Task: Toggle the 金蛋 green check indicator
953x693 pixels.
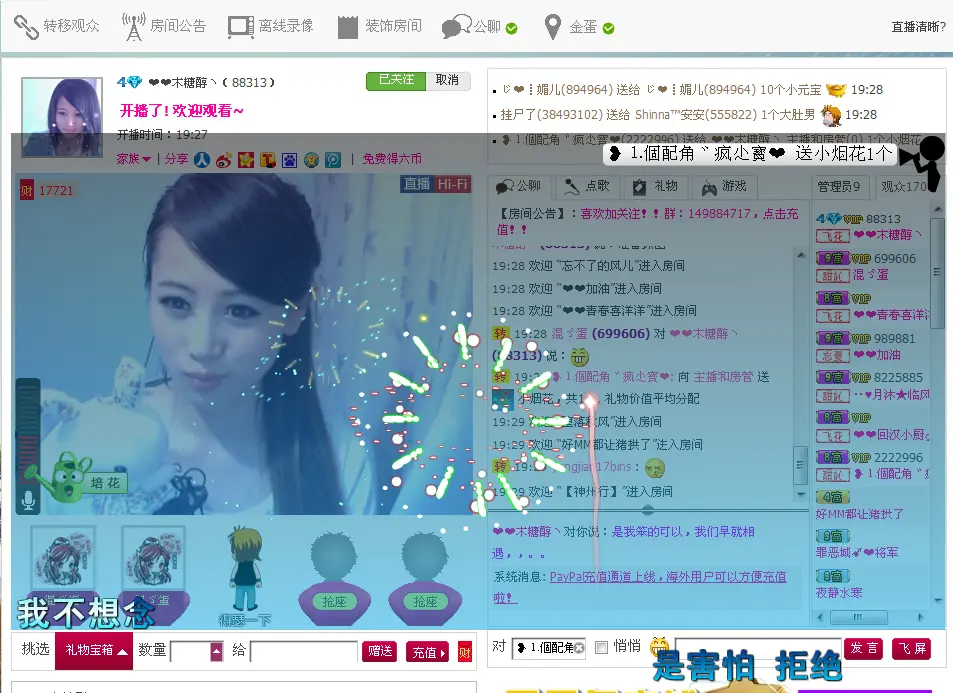Action: click(608, 28)
